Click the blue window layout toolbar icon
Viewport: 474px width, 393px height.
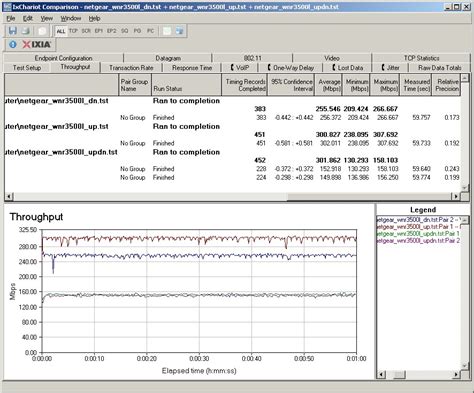pyautogui.click(x=180, y=31)
